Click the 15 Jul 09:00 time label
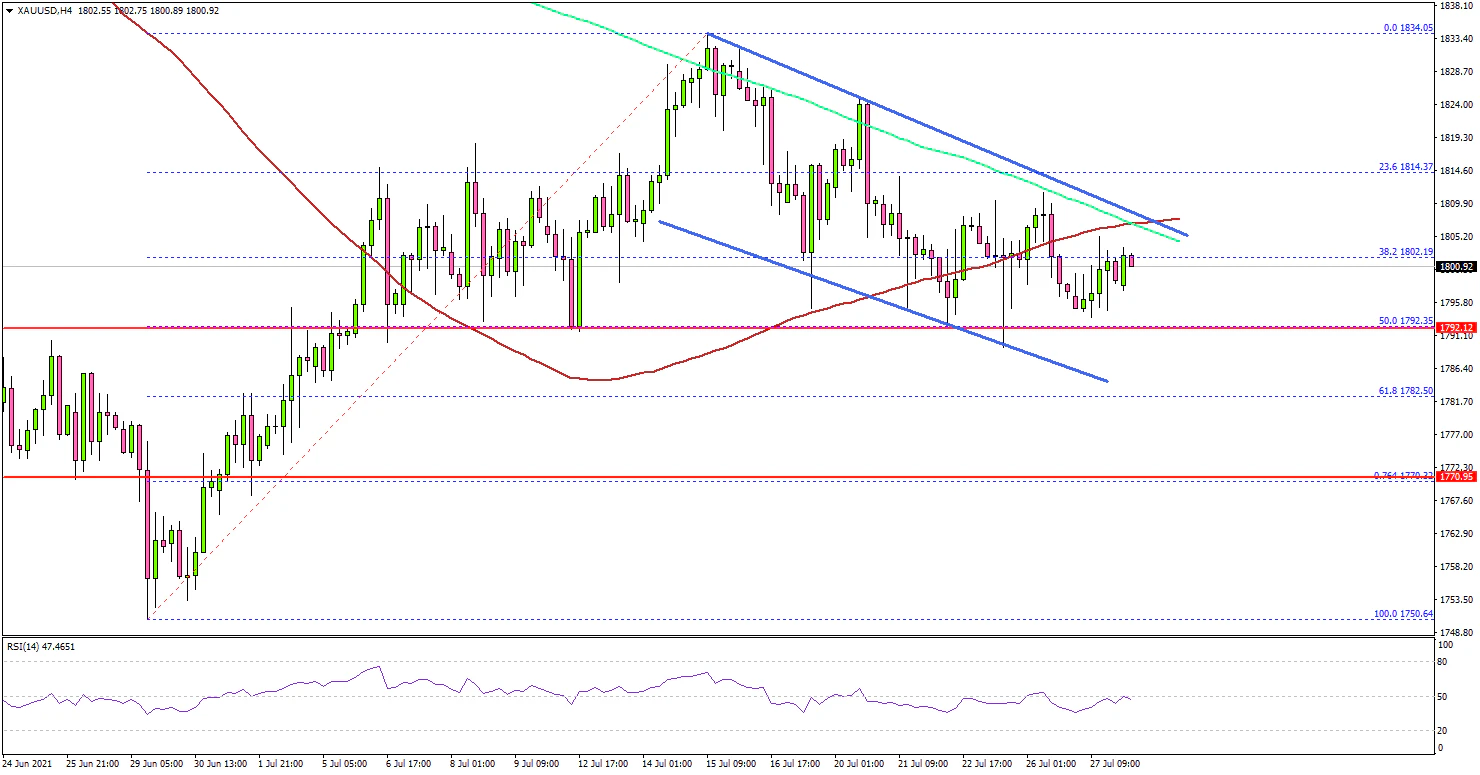The width and height of the screenshot is (1480, 775). pyautogui.click(x=731, y=763)
